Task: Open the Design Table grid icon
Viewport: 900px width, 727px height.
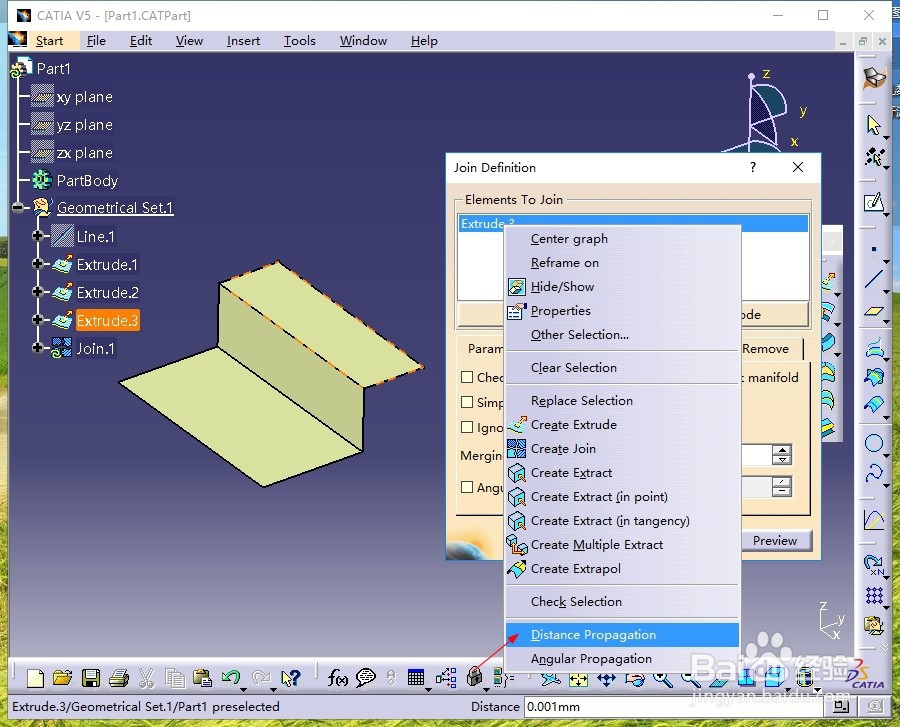Action: [x=416, y=678]
